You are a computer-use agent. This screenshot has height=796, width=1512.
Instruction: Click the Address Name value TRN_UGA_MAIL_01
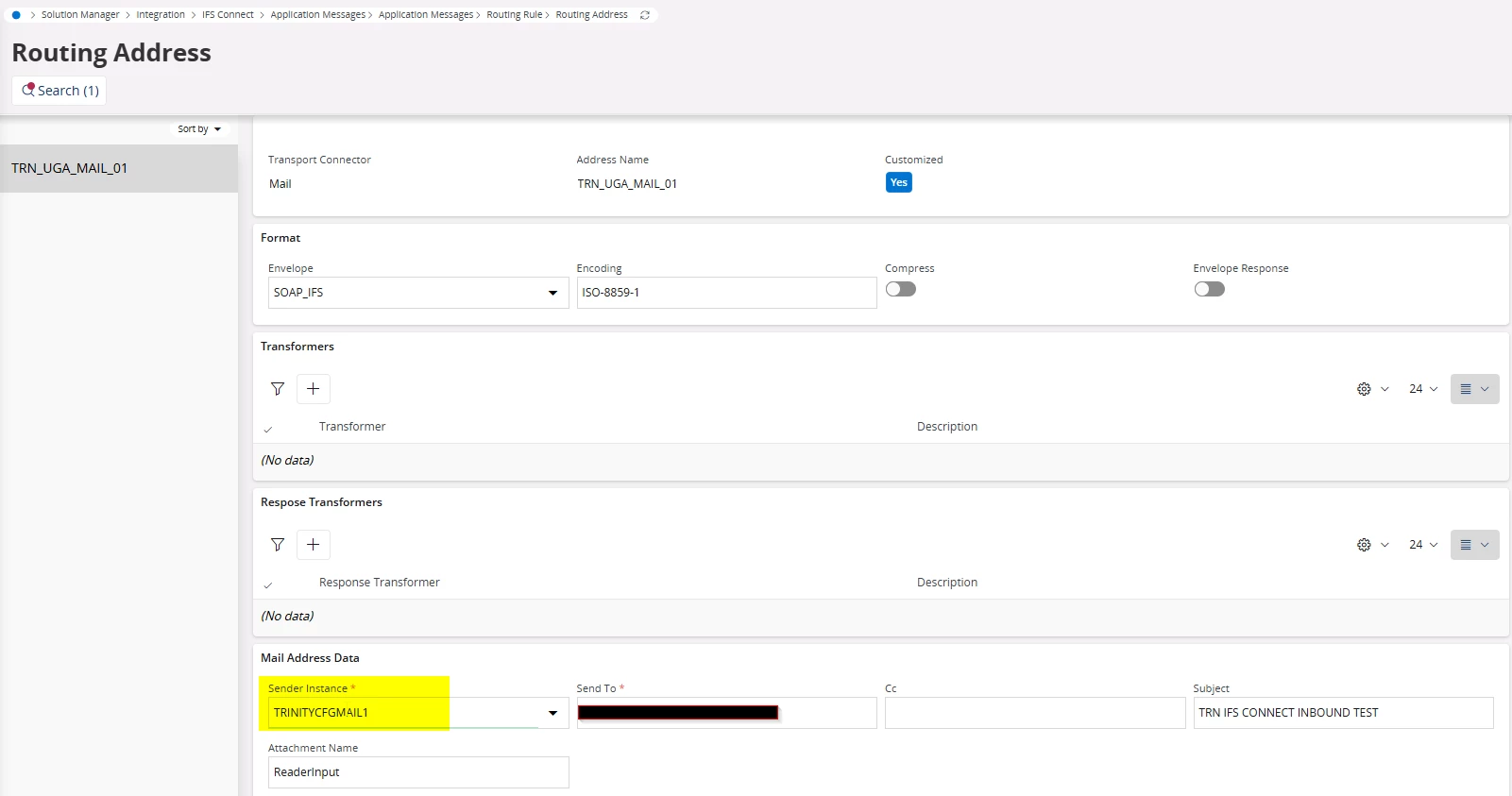pyautogui.click(x=627, y=184)
